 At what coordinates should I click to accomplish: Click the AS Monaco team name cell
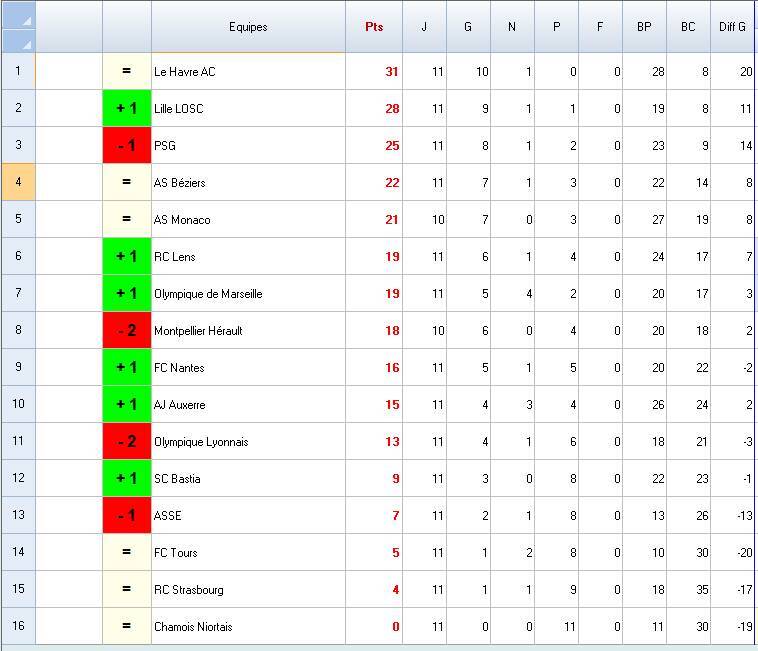pos(248,219)
